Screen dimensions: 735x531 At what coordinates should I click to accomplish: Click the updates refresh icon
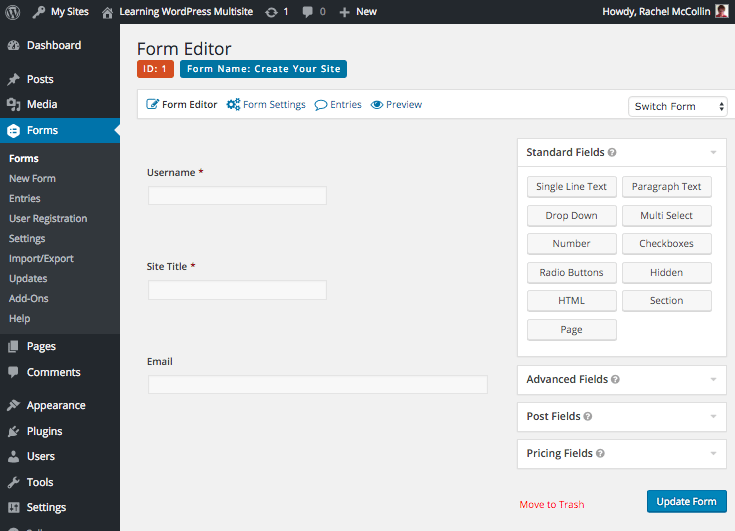click(271, 12)
